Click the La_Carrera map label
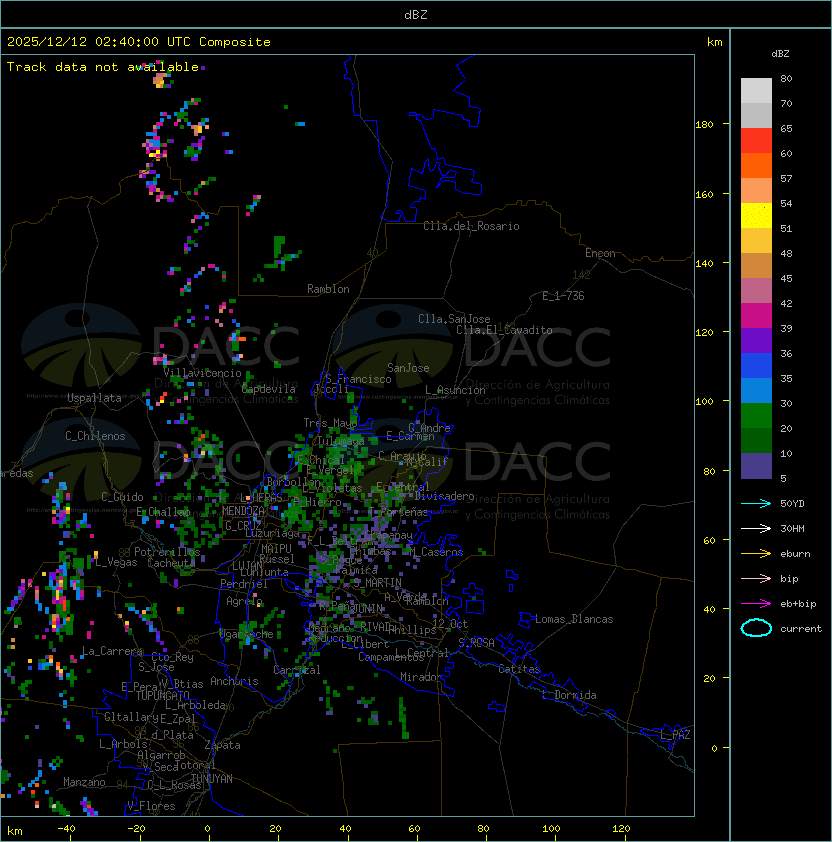 point(112,651)
